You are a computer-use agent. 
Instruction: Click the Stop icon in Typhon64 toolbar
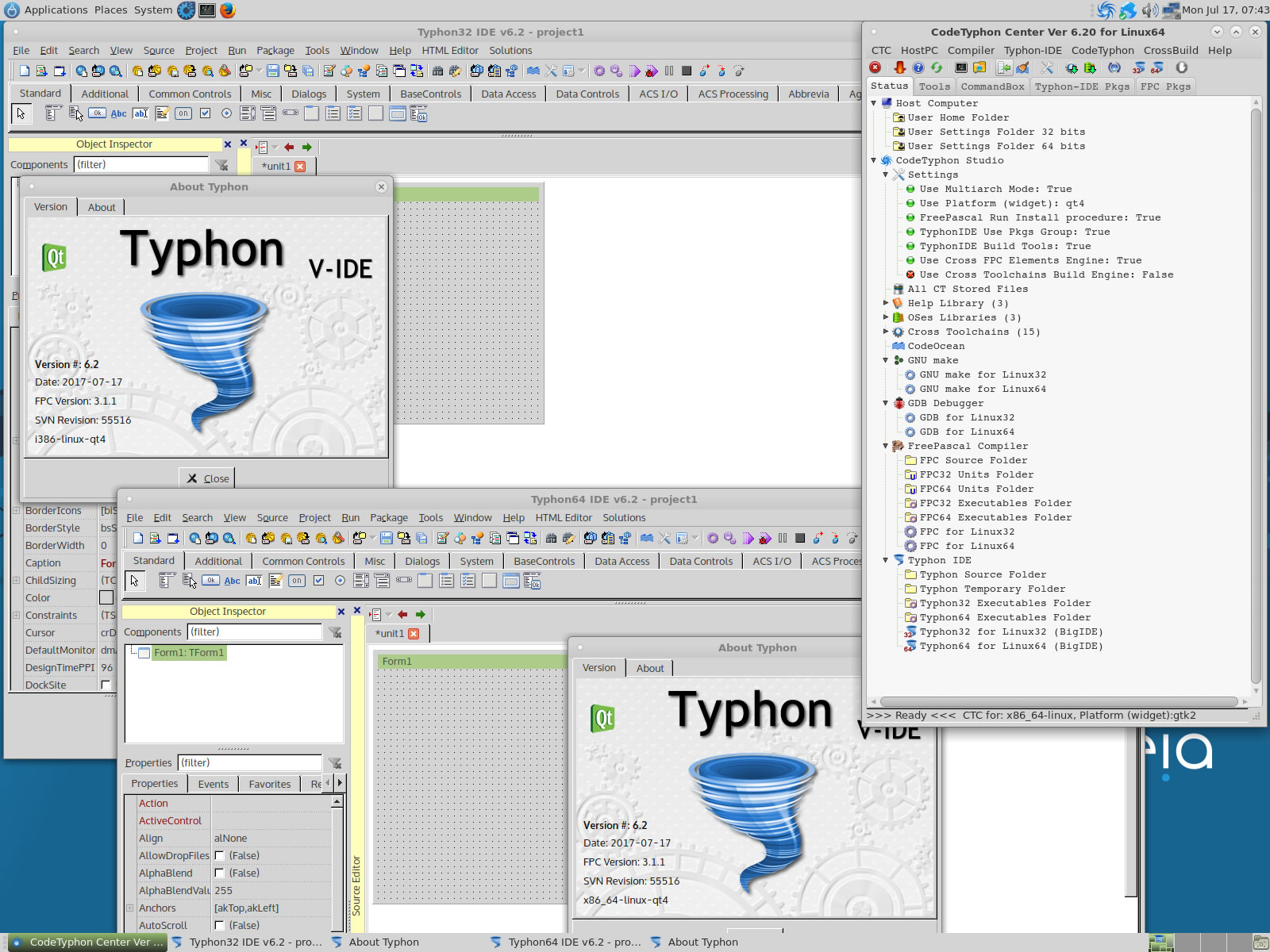coord(800,538)
